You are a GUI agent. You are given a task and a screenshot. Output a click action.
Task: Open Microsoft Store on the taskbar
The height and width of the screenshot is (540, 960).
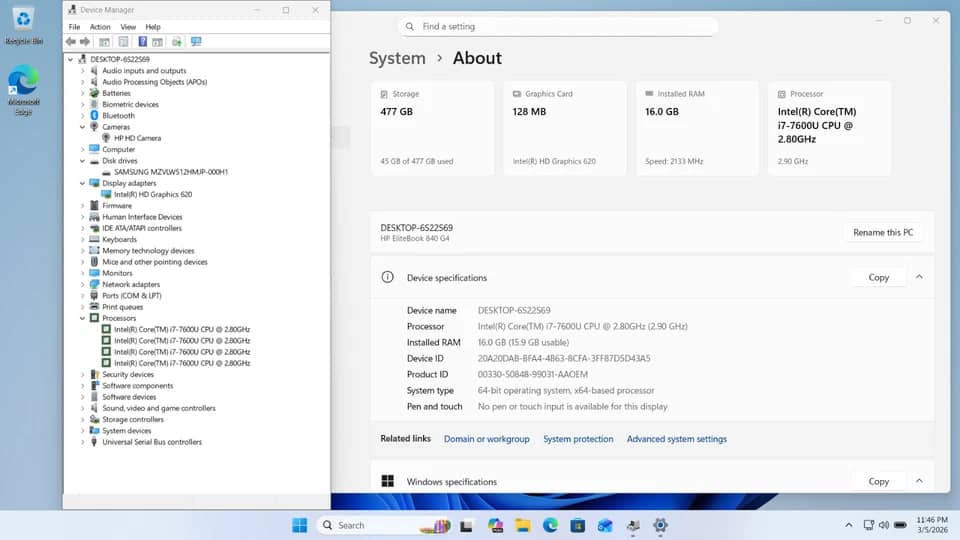coord(577,525)
